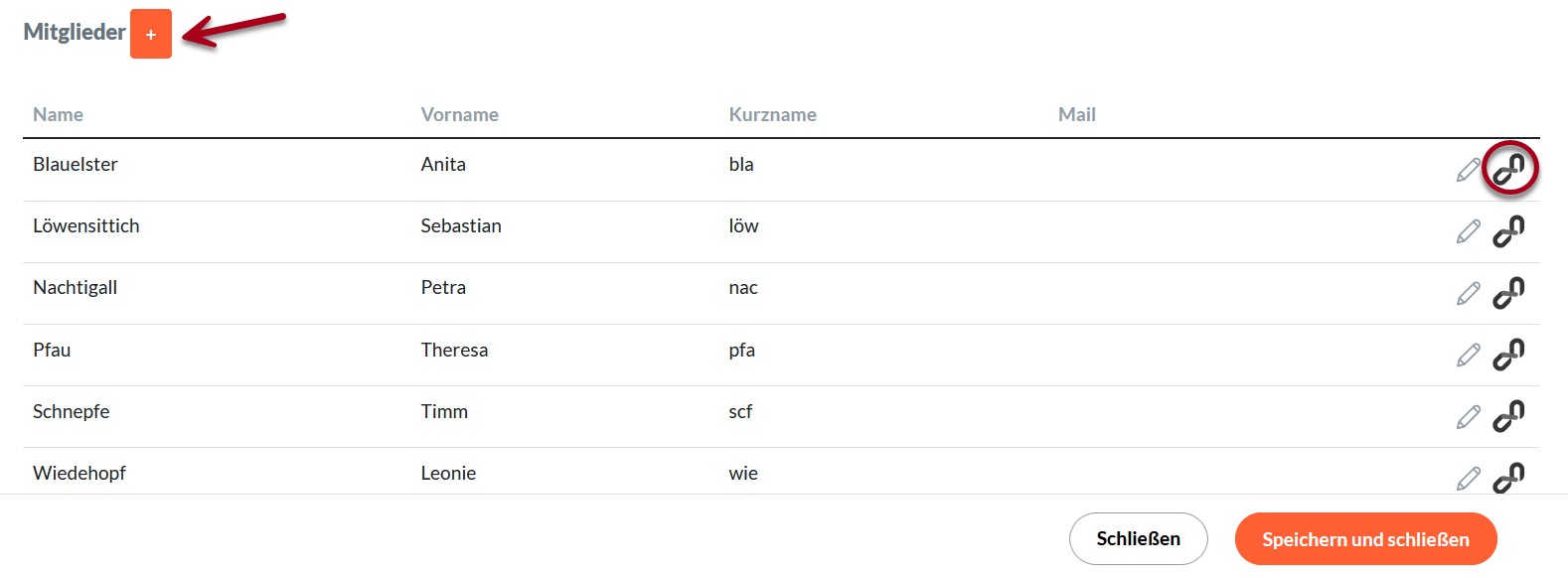The height and width of the screenshot is (578, 1568).
Task: Edit Timm Schnepfe's entry
Action: [1469, 416]
